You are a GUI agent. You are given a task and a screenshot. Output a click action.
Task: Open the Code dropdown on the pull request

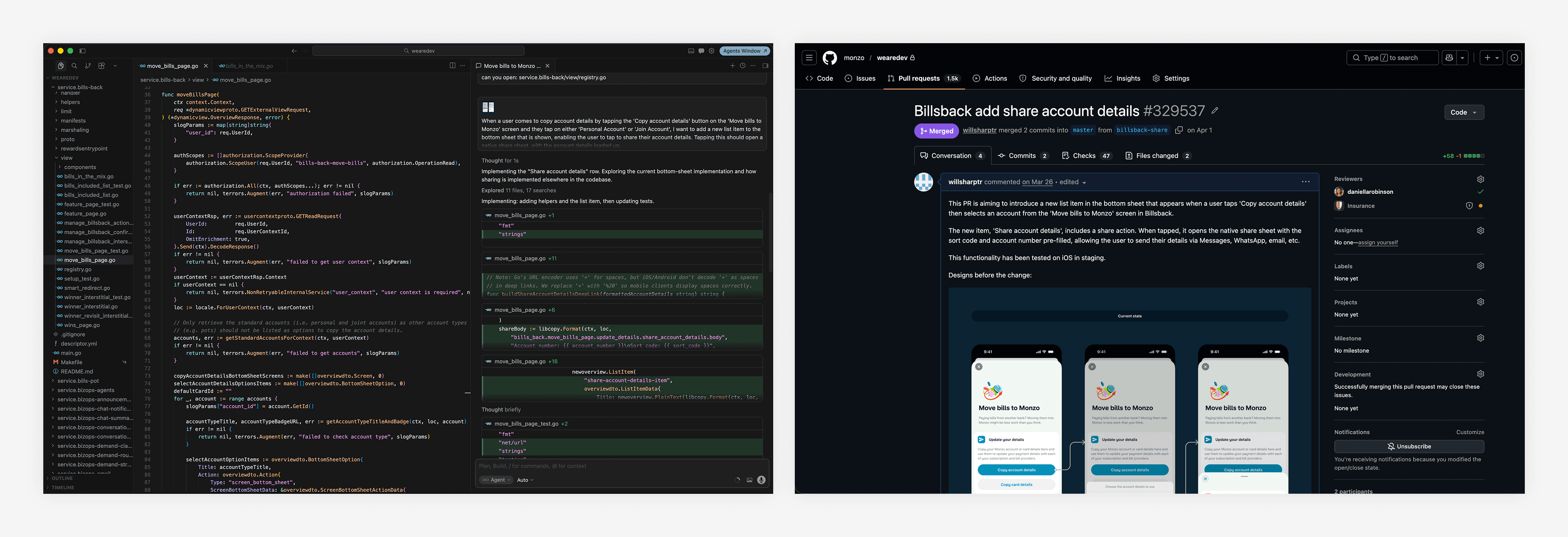(x=1464, y=113)
